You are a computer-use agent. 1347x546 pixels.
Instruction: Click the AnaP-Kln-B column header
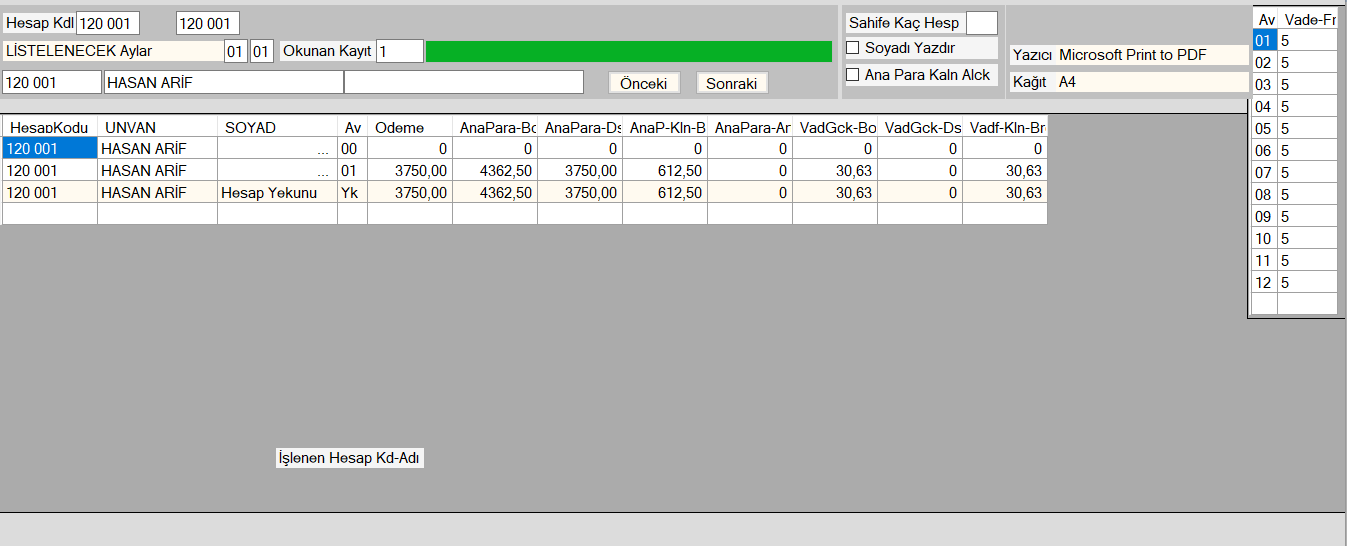pos(665,127)
